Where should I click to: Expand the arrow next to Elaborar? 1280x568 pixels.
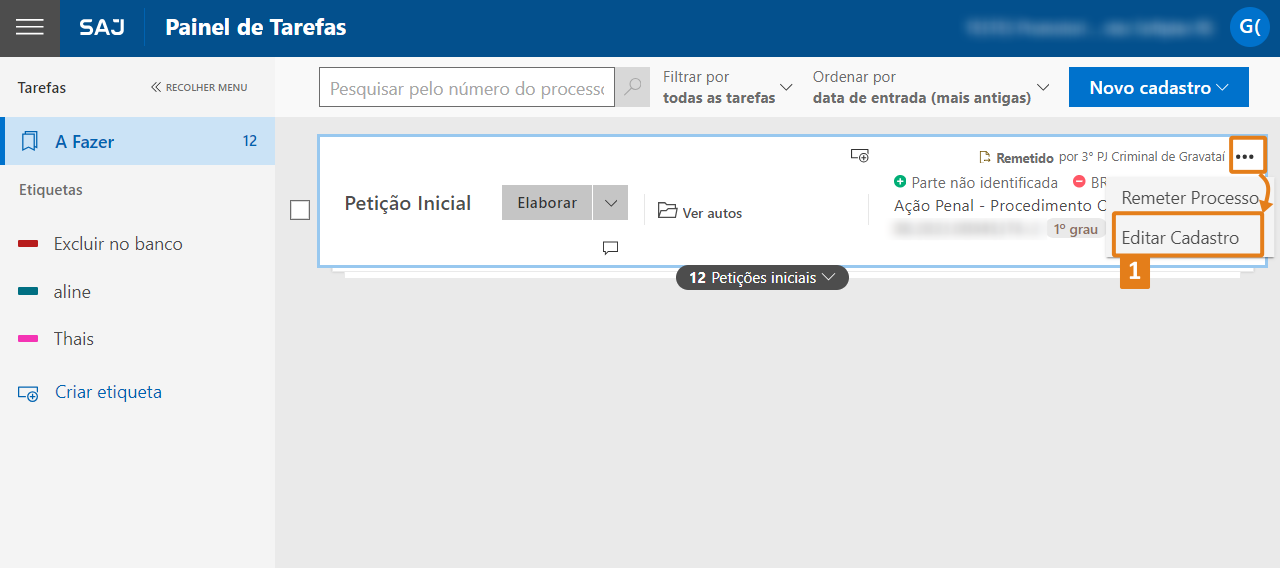tap(610, 203)
